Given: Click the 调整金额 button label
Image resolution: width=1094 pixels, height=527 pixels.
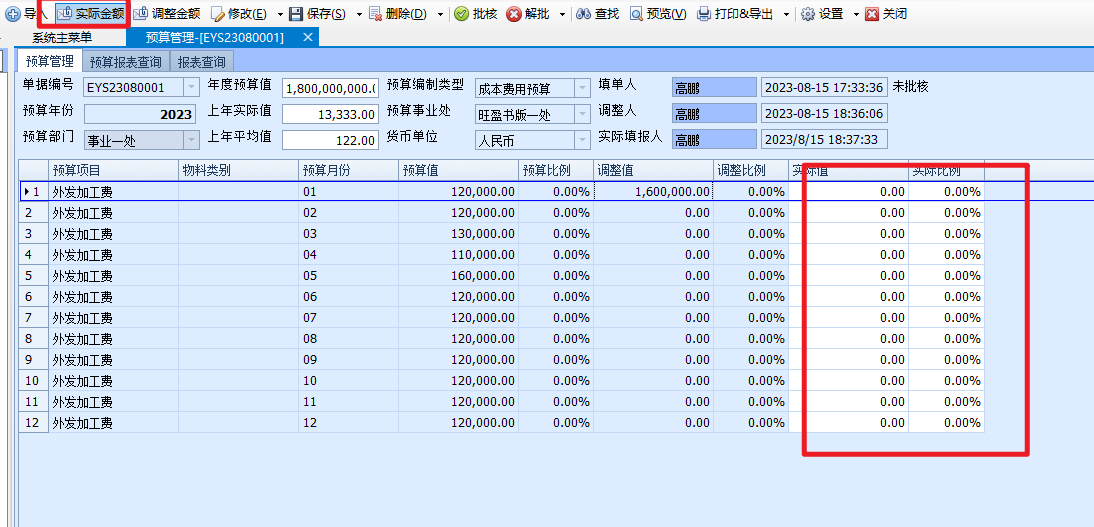Looking at the screenshot, I should point(176,13).
